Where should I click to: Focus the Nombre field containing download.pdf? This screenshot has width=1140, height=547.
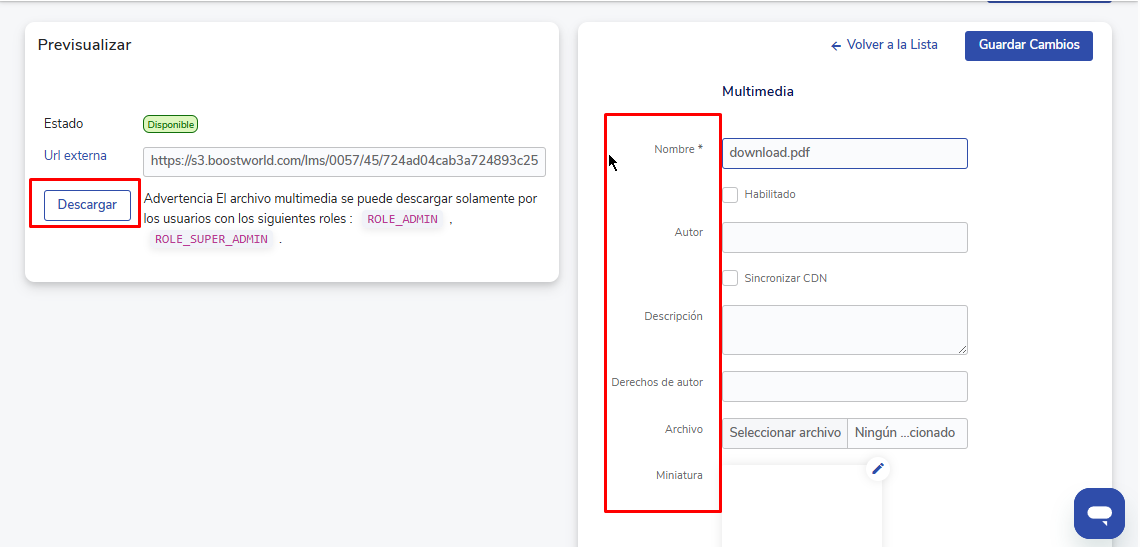[x=844, y=153]
